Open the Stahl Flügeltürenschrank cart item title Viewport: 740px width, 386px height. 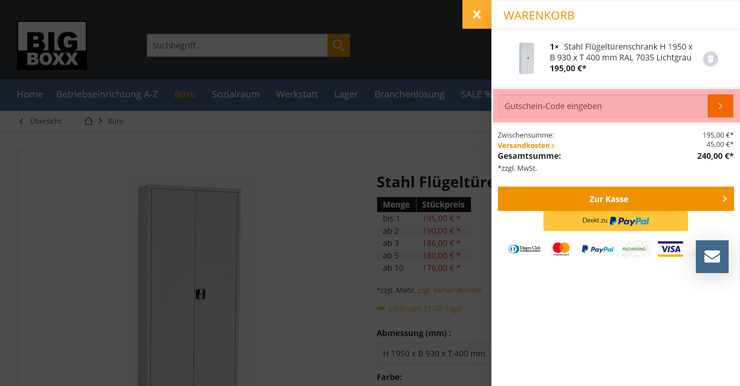[621, 52]
